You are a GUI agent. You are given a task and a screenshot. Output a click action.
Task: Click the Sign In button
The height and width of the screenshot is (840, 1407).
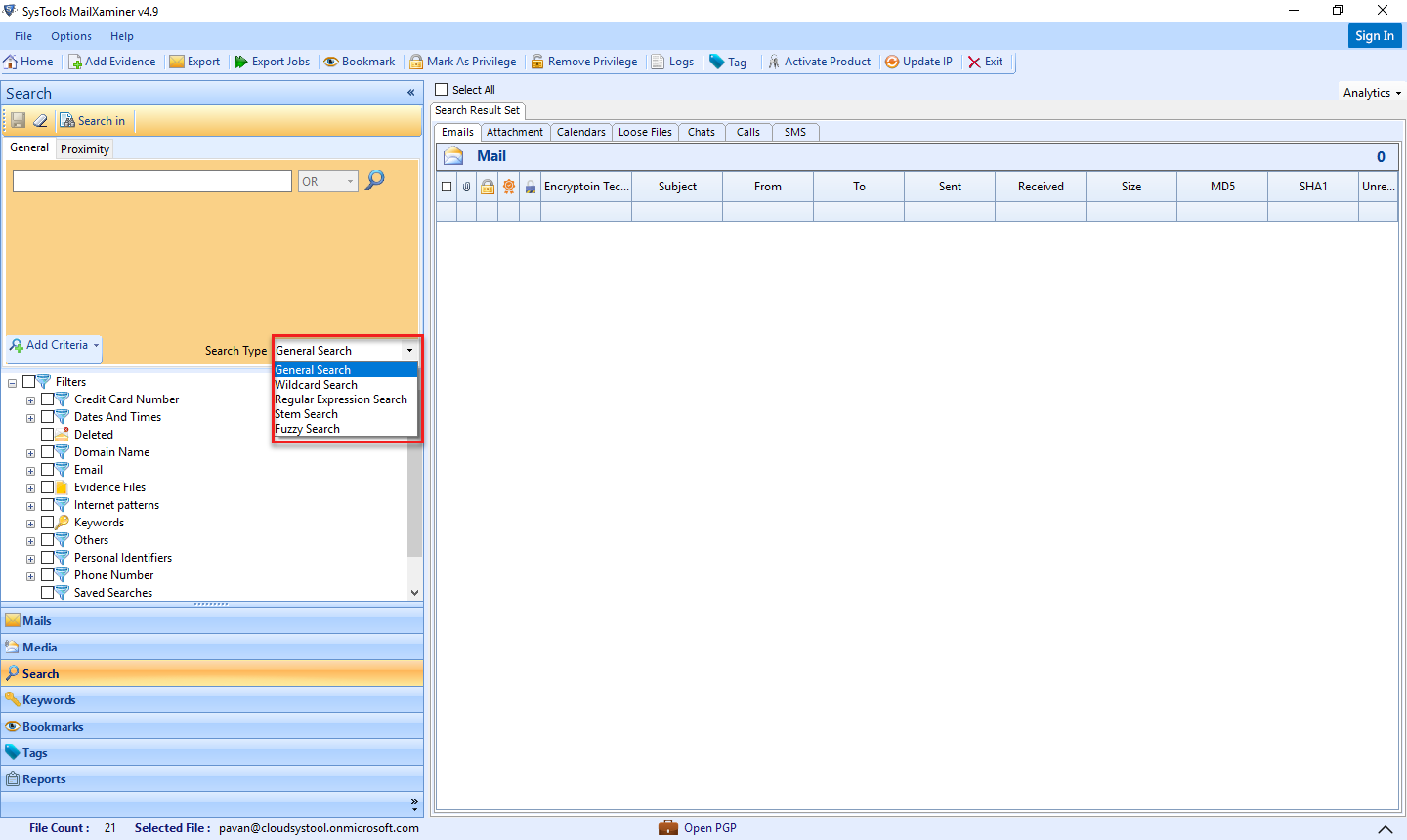[x=1375, y=35]
